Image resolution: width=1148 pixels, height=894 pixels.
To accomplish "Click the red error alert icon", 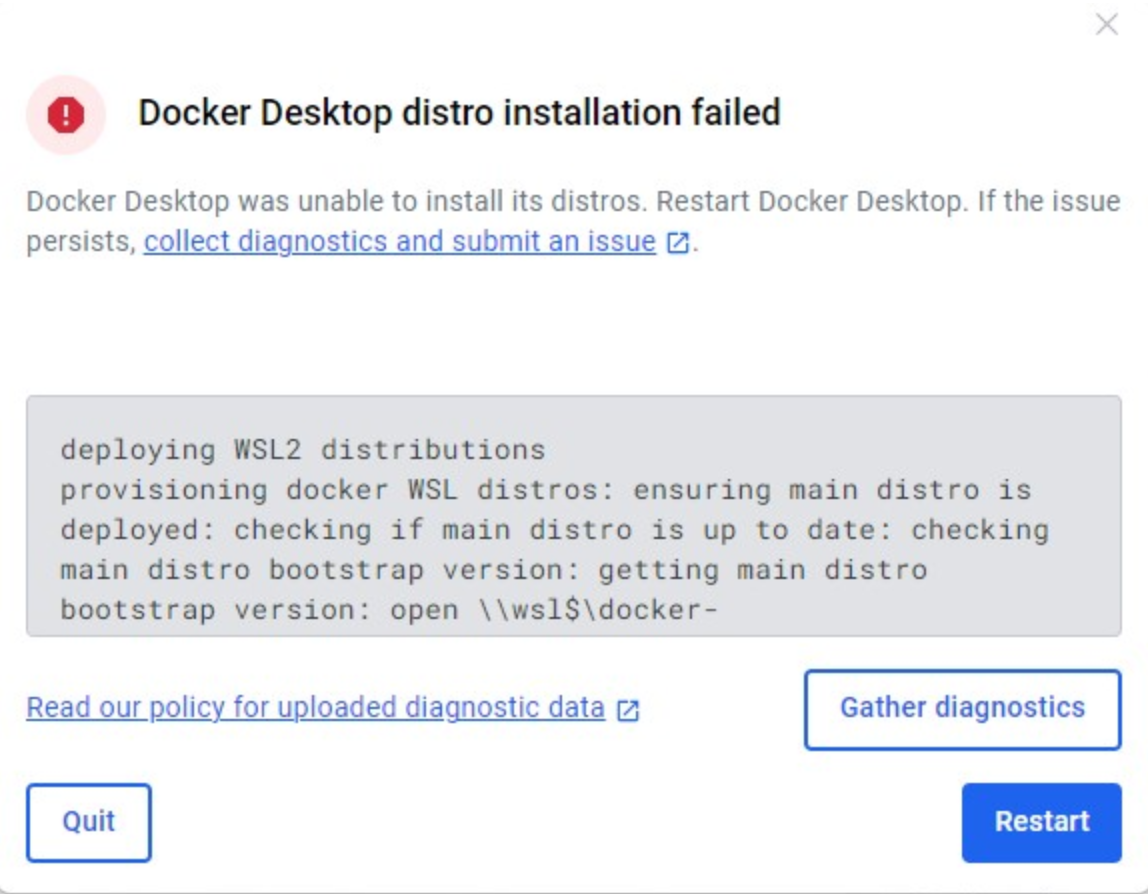I will pyautogui.click(x=66, y=115).
